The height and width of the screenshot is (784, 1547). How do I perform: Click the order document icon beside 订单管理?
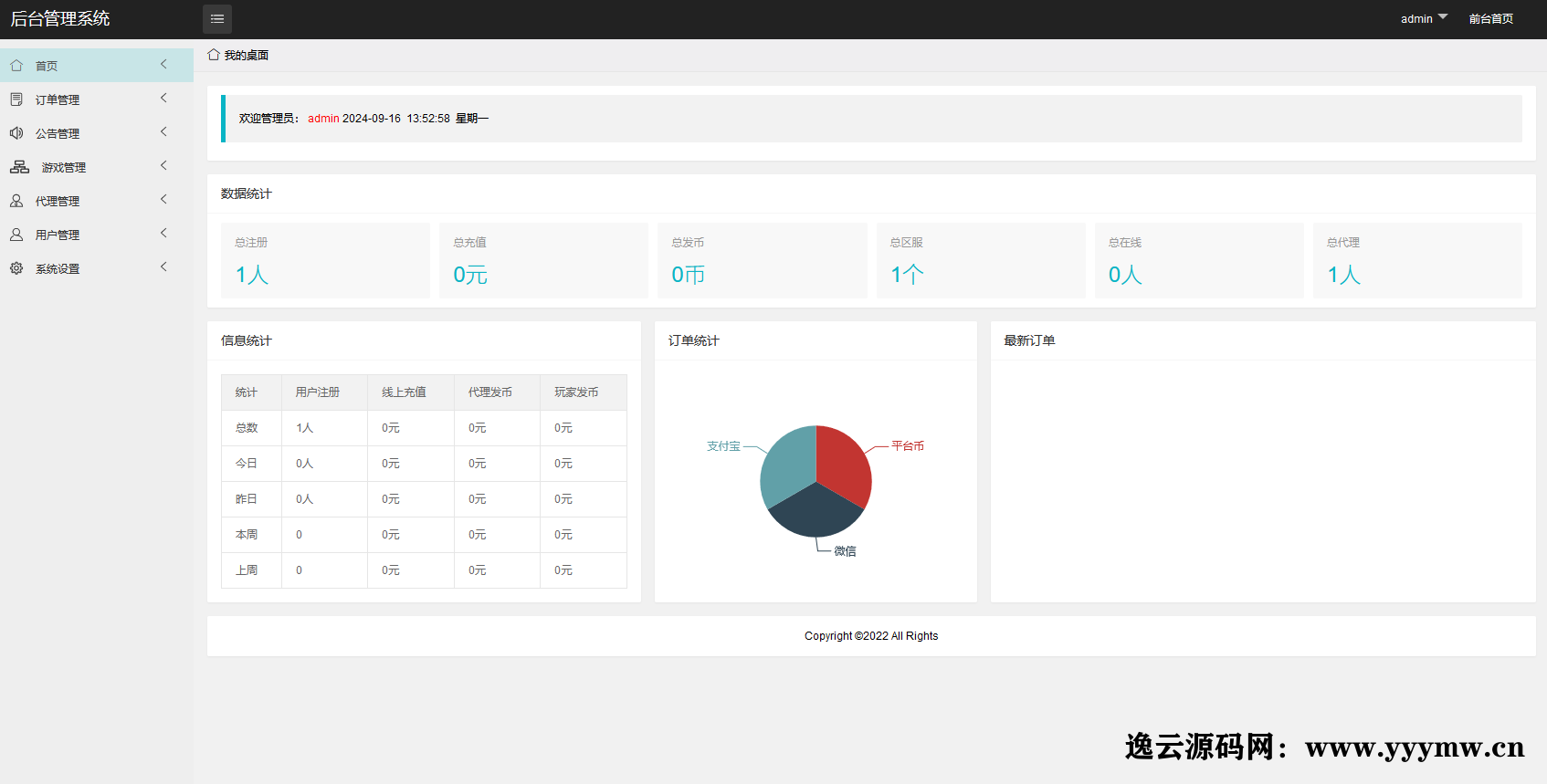pyautogui.click(x=16, y=99)
